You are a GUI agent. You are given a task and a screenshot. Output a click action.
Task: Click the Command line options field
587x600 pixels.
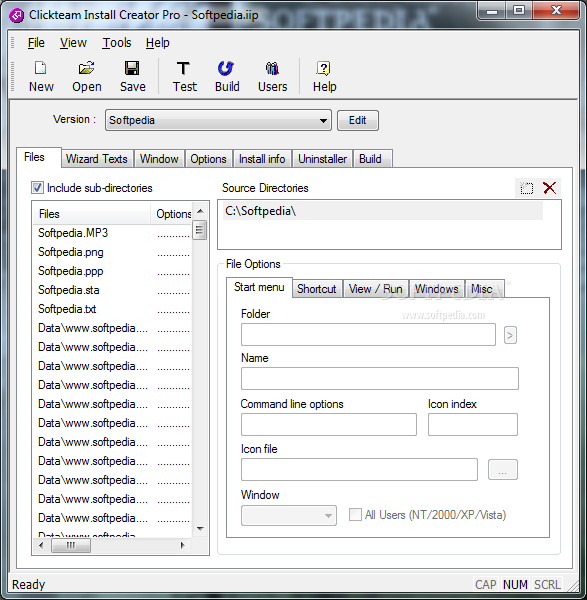(329, 424)
